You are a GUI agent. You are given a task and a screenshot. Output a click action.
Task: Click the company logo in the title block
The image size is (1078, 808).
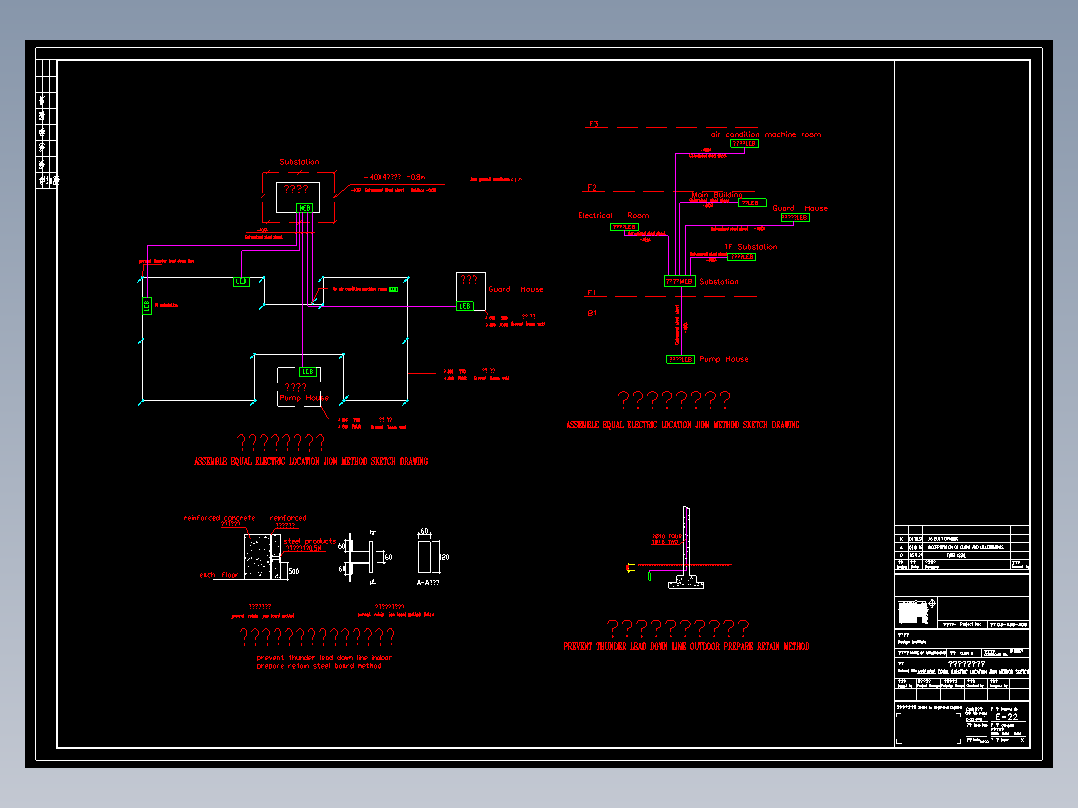[916, 611]
